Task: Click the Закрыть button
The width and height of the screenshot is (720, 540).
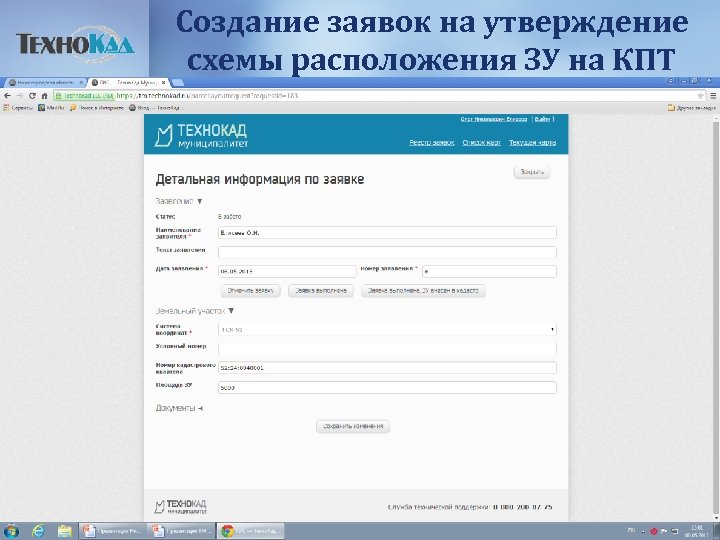Action: [x=532, y=172]
